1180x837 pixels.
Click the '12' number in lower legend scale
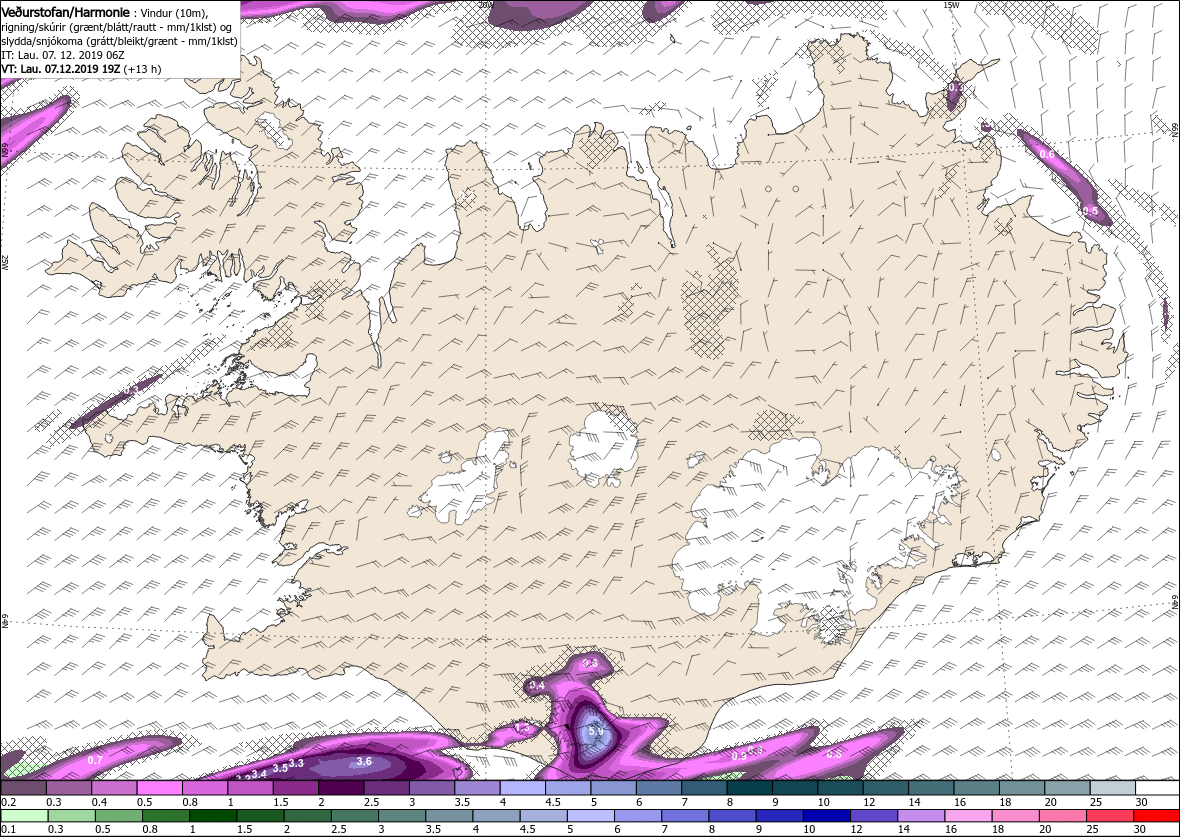click(856, 829)
